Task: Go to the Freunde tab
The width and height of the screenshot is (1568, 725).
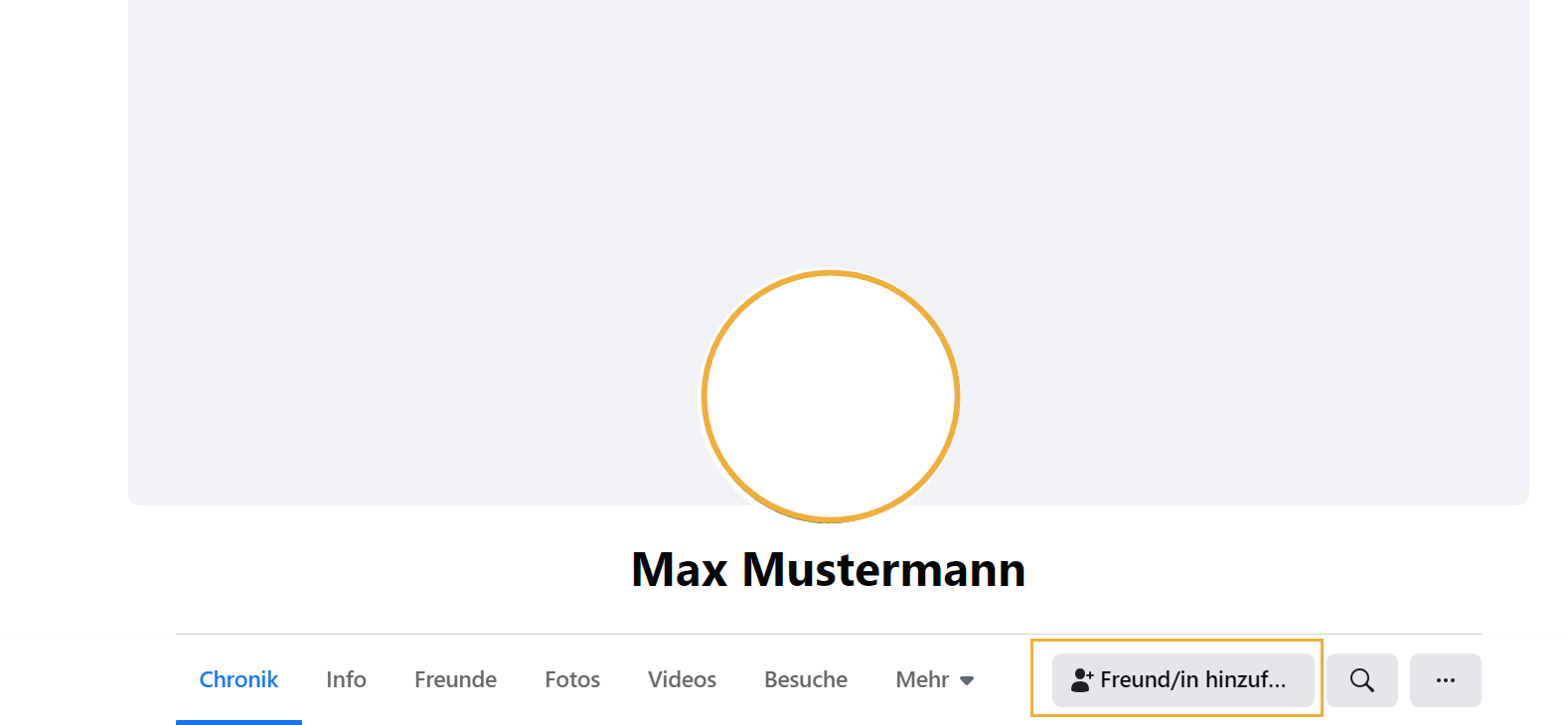Action: (x=455, y=680)
